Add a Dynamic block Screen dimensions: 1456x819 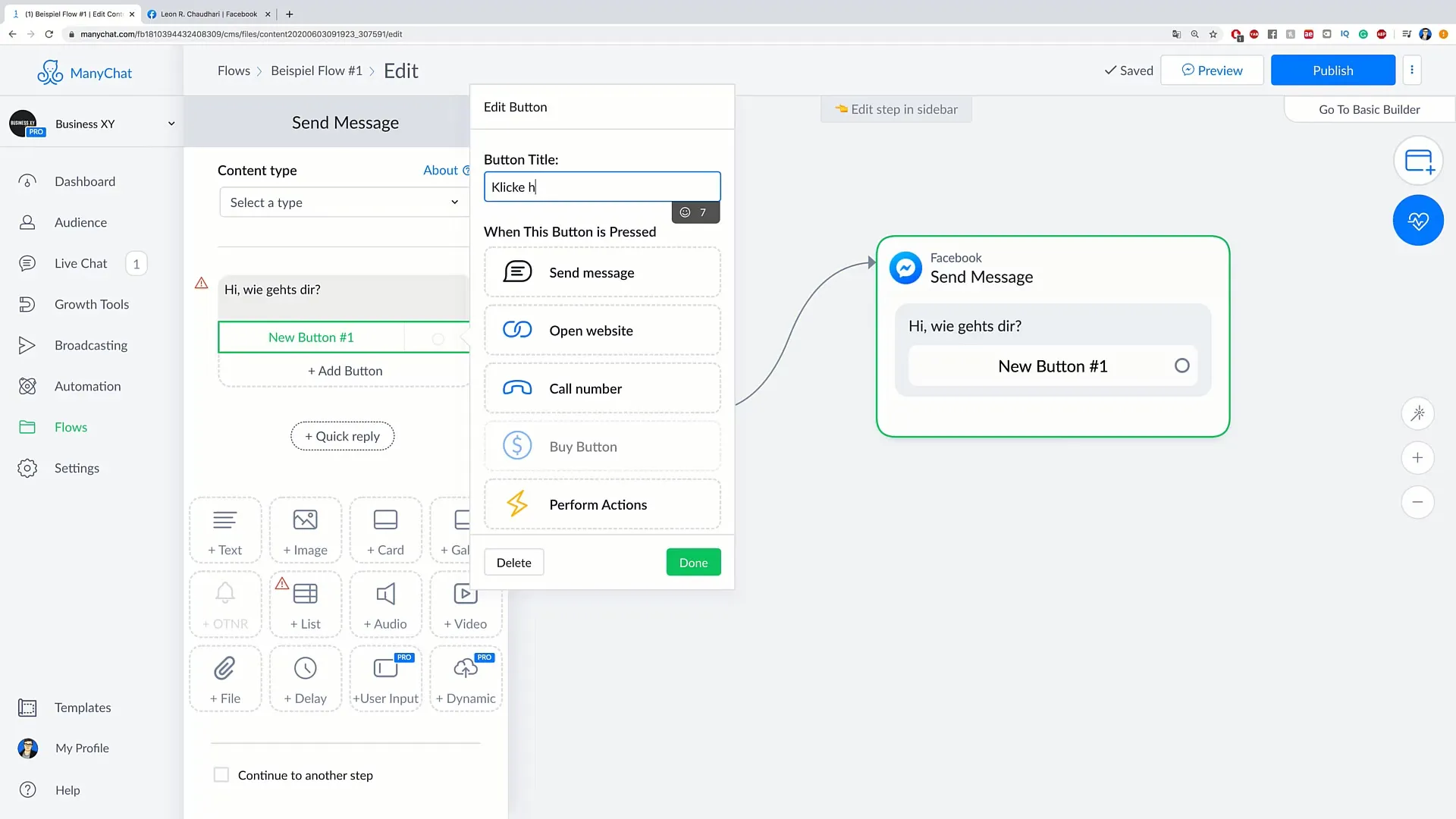(x=466, y=679)
